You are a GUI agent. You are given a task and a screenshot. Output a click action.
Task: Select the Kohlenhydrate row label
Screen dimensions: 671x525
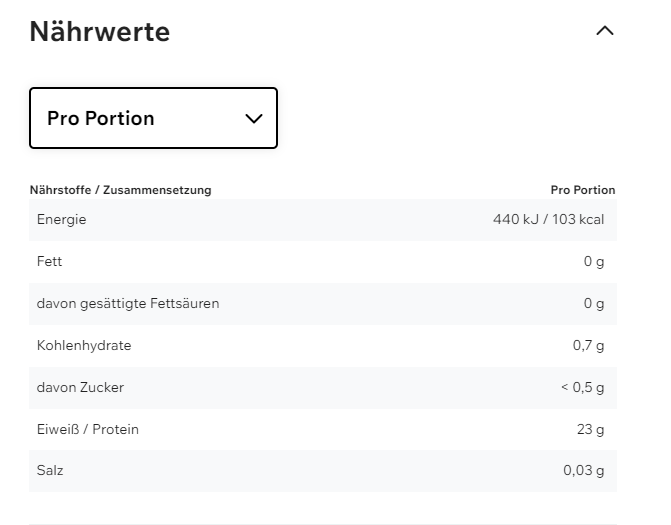84,345
